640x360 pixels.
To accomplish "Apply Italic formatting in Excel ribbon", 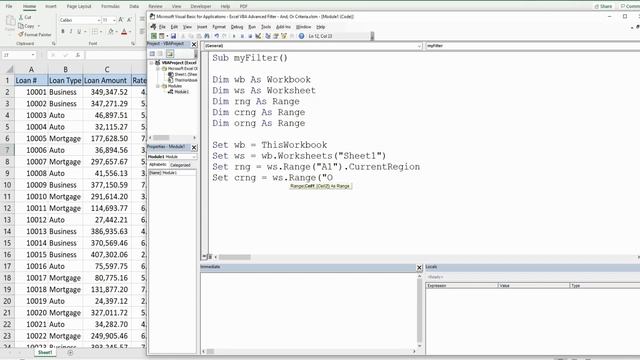I will coord(71,31).
